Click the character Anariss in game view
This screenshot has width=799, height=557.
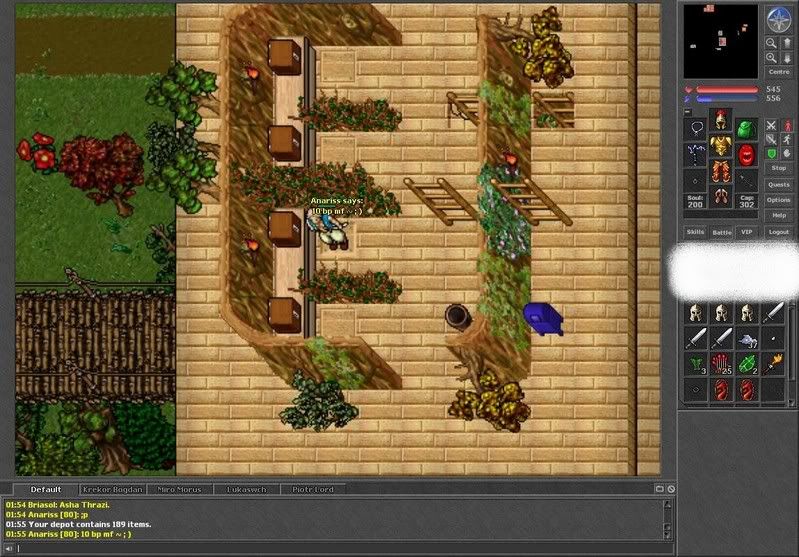click(x=328, y=232)
